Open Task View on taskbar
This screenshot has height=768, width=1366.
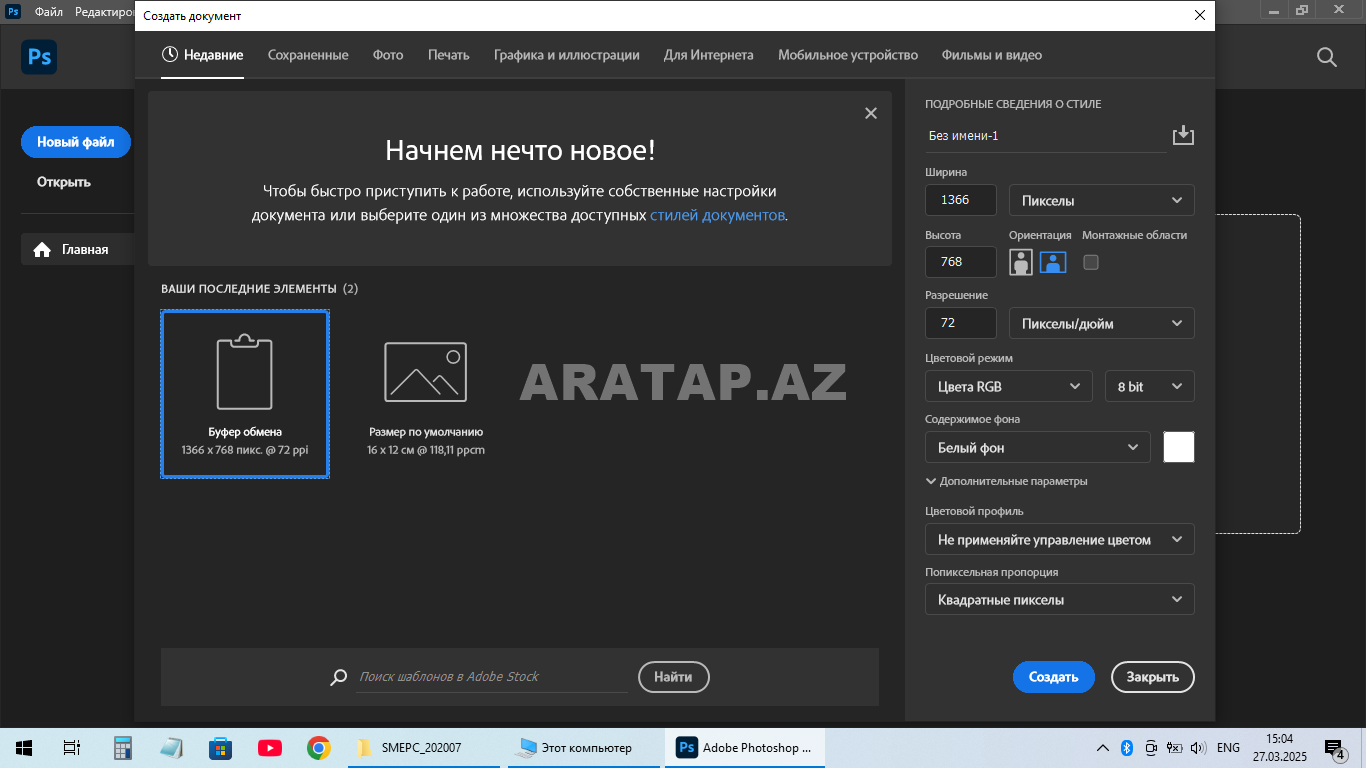coord(72,747)
